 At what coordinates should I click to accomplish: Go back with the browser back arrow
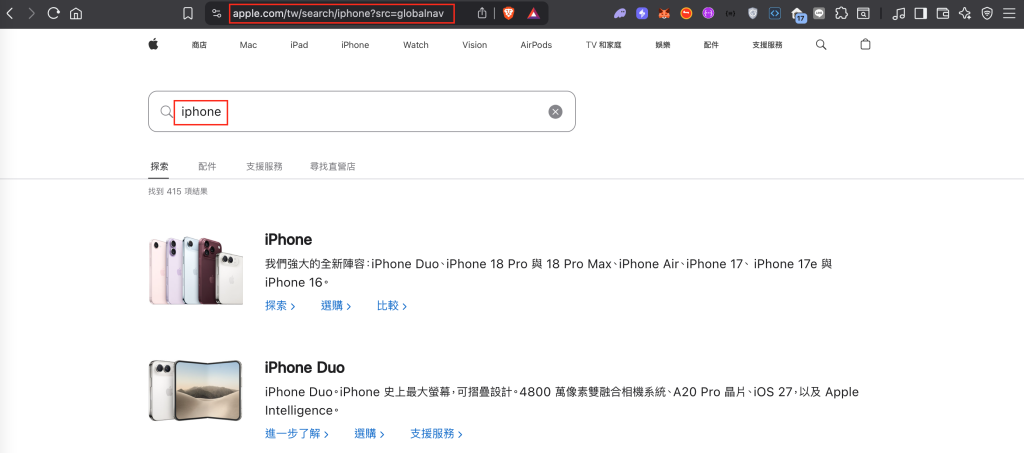click(10, 13)
